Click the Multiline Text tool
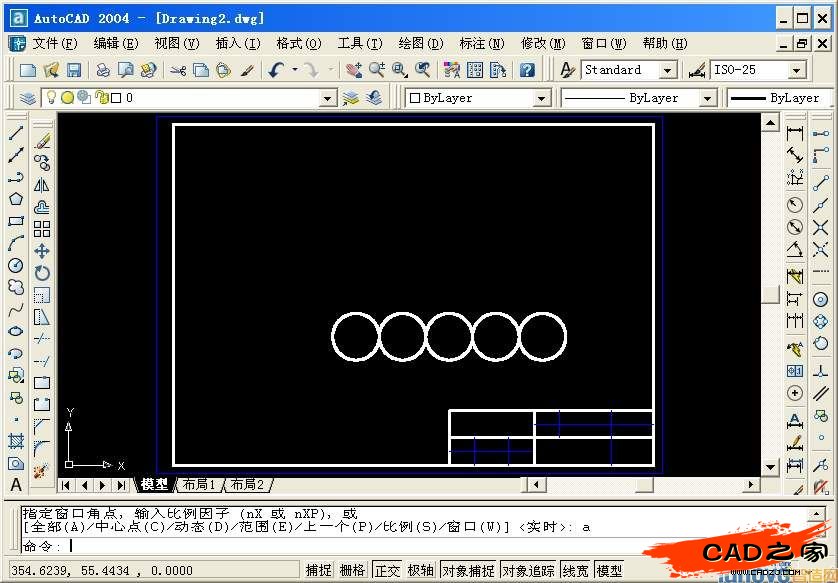838x583 pixels. pos(16,485)
